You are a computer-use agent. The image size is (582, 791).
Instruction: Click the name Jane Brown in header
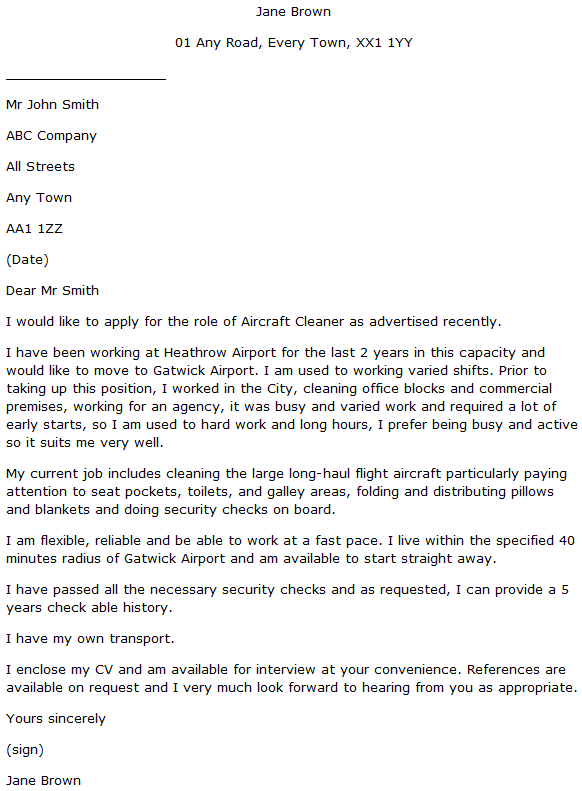click(293, 12)
